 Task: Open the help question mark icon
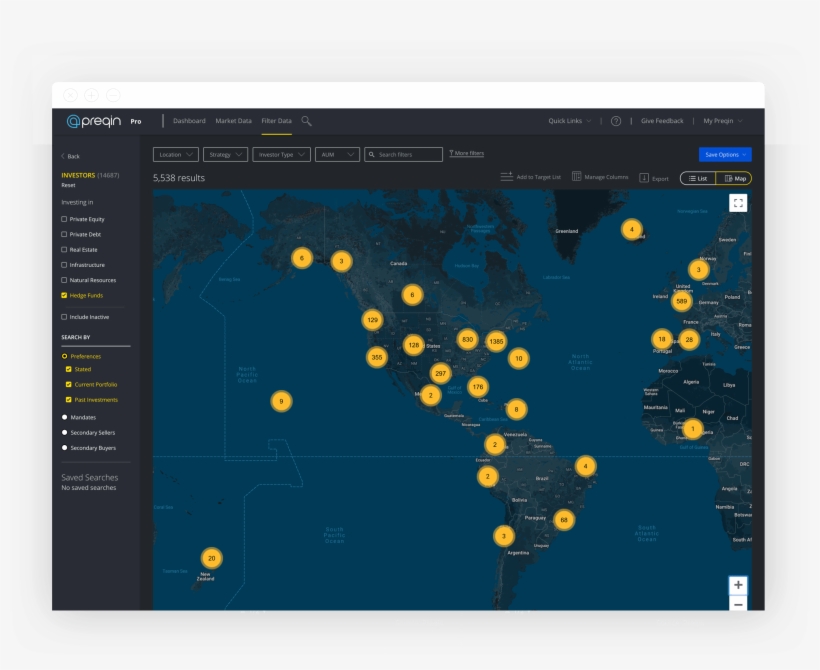tap(616, 121)
